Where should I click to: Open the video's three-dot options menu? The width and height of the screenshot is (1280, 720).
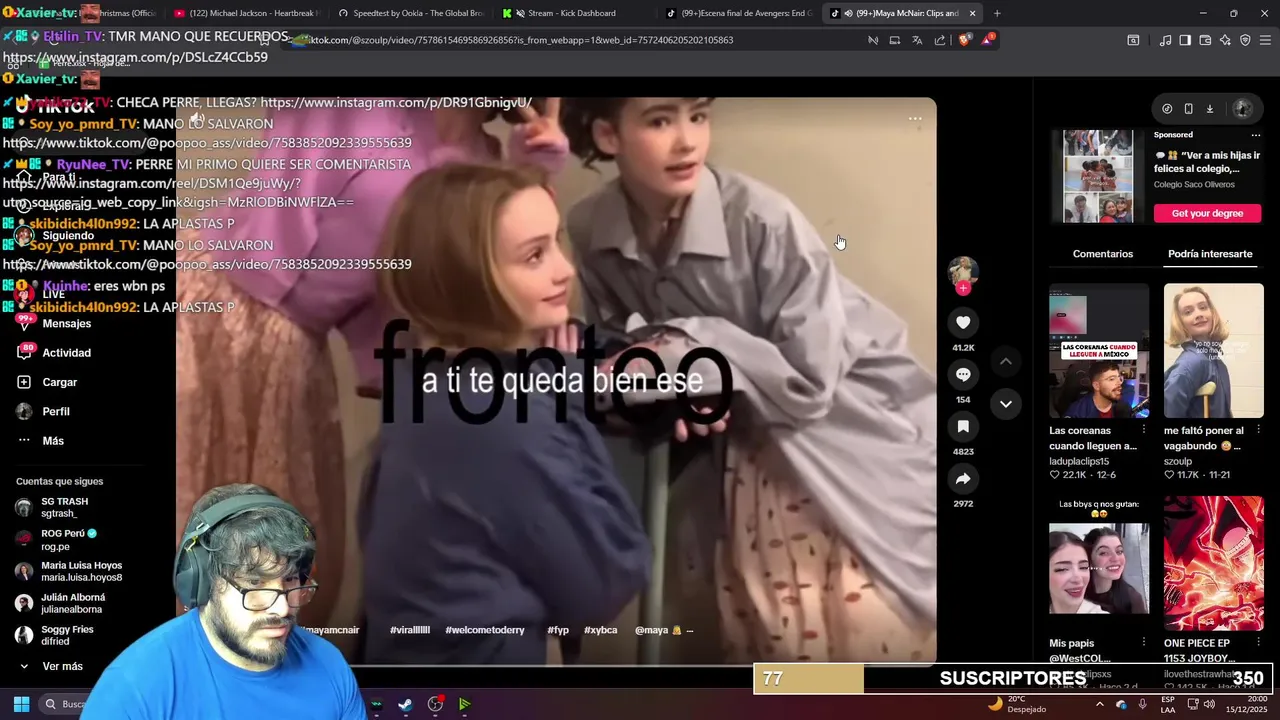point(915,118)
